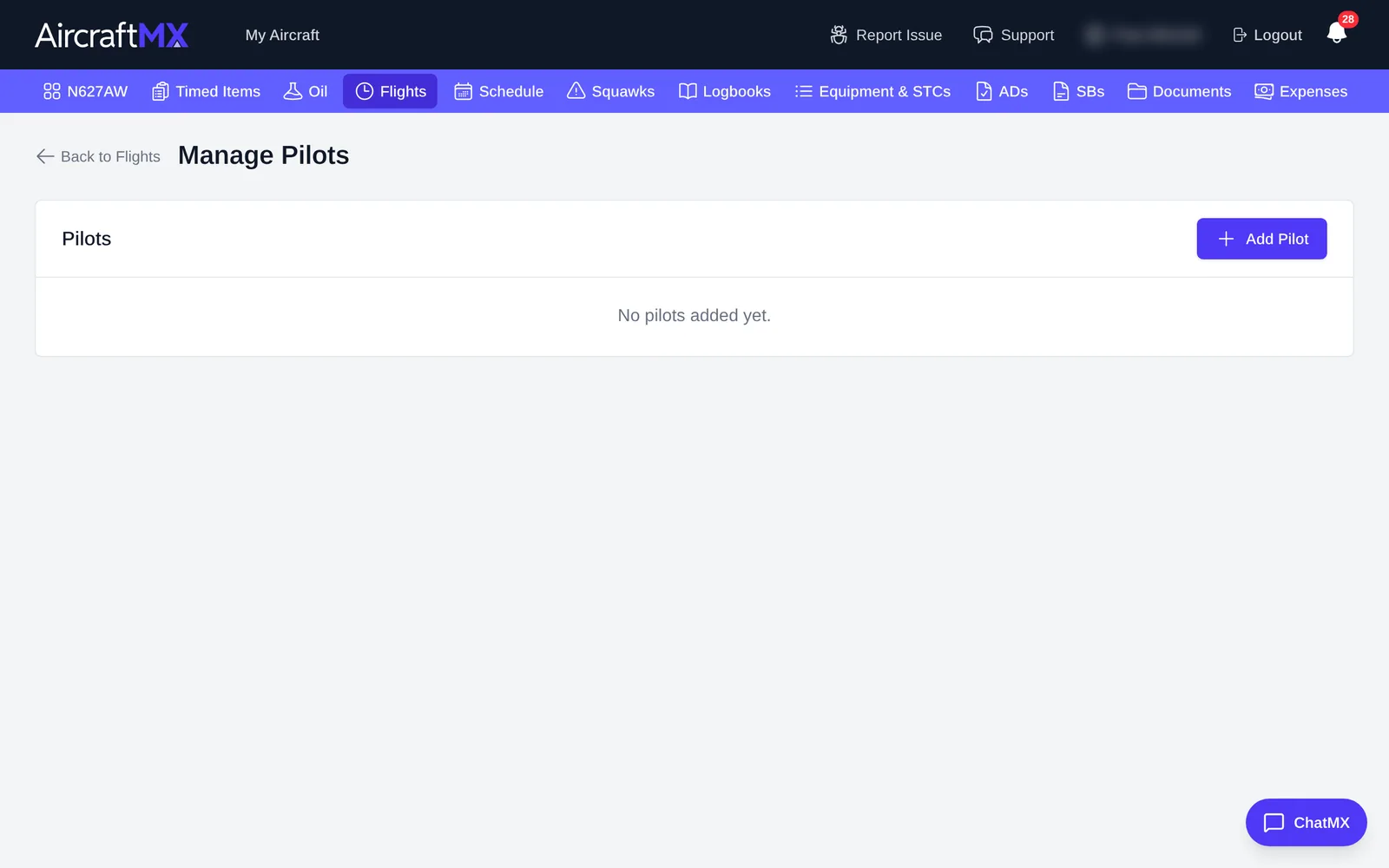
Task: Click the 'No pilots added yet.' message
Action: tap(694, 315)
